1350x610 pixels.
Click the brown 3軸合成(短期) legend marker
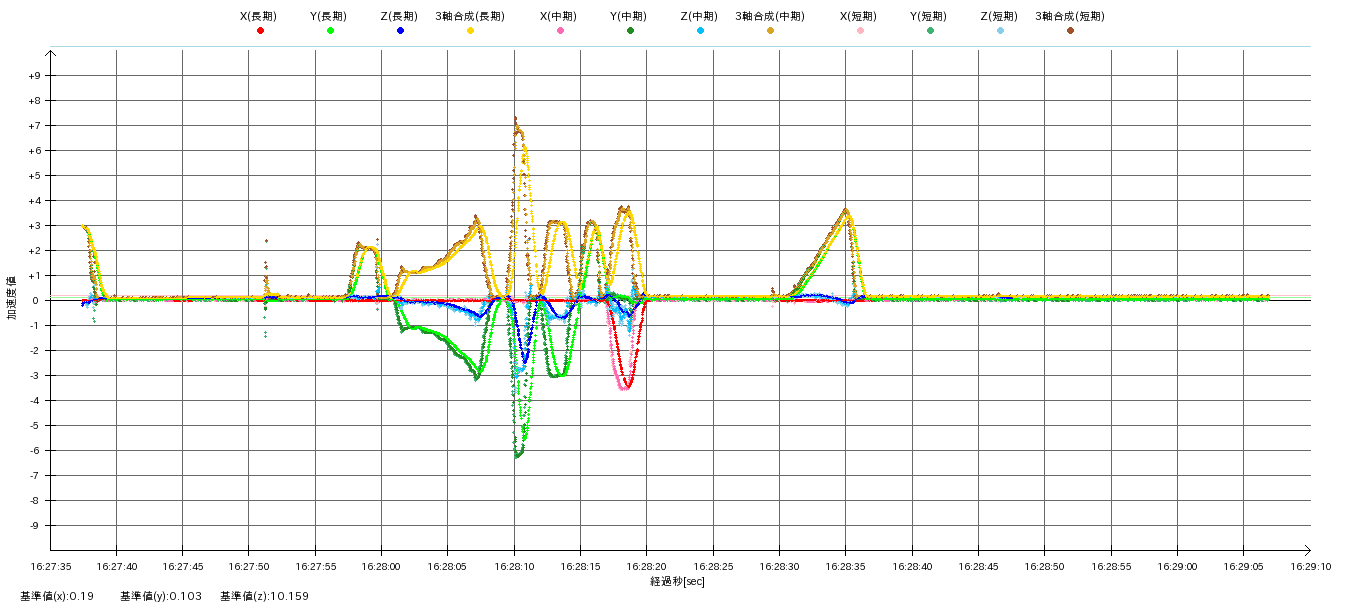(1070, 31)
